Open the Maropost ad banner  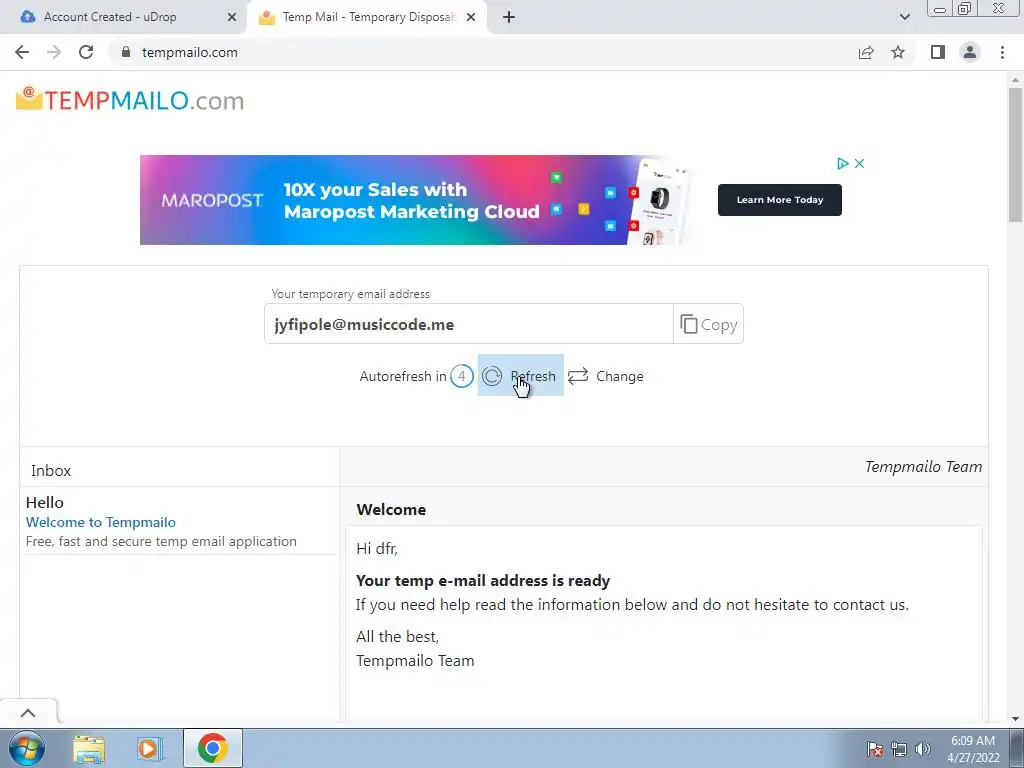(x=415, y=200)
